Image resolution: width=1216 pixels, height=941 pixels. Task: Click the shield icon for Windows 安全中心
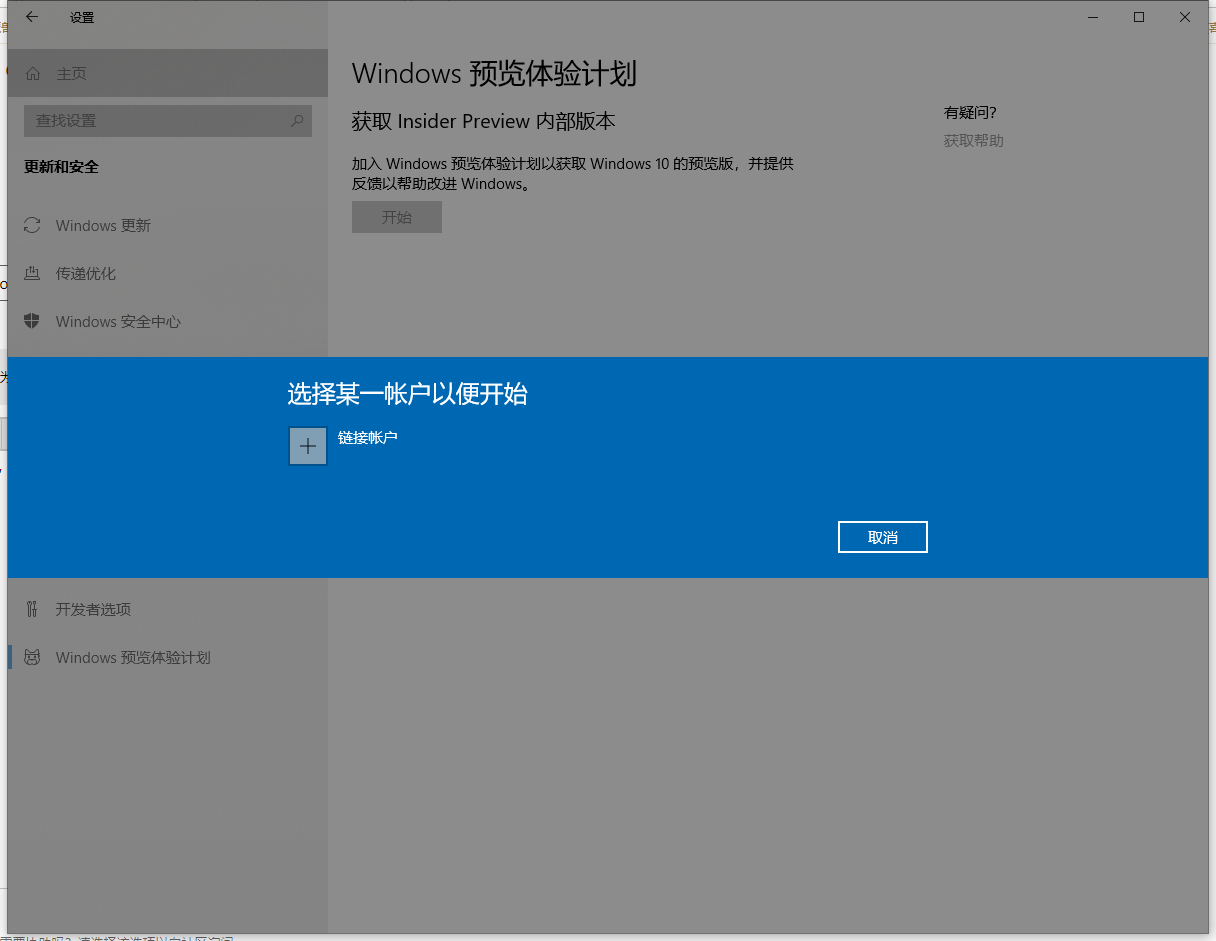[x=32, y=321]
